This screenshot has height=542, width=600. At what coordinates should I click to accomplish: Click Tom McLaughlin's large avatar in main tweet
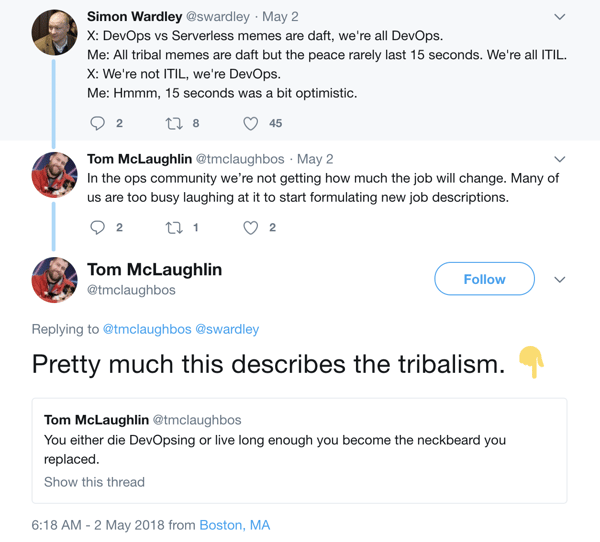(55, 279)
